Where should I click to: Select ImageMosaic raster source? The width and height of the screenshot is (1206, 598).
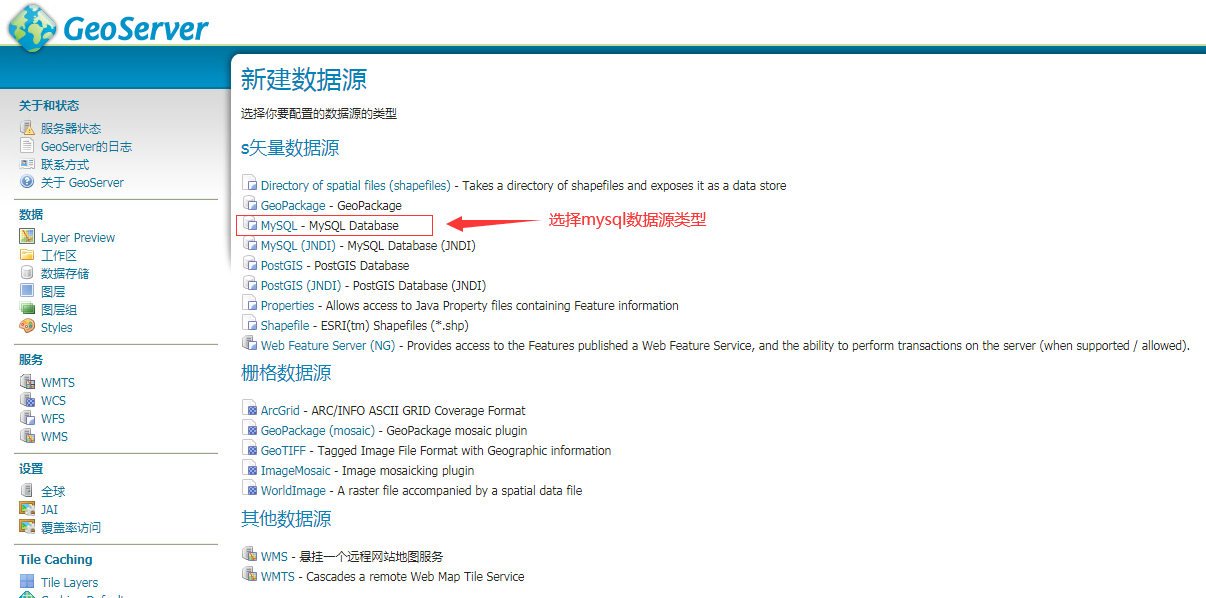point(296,470)
